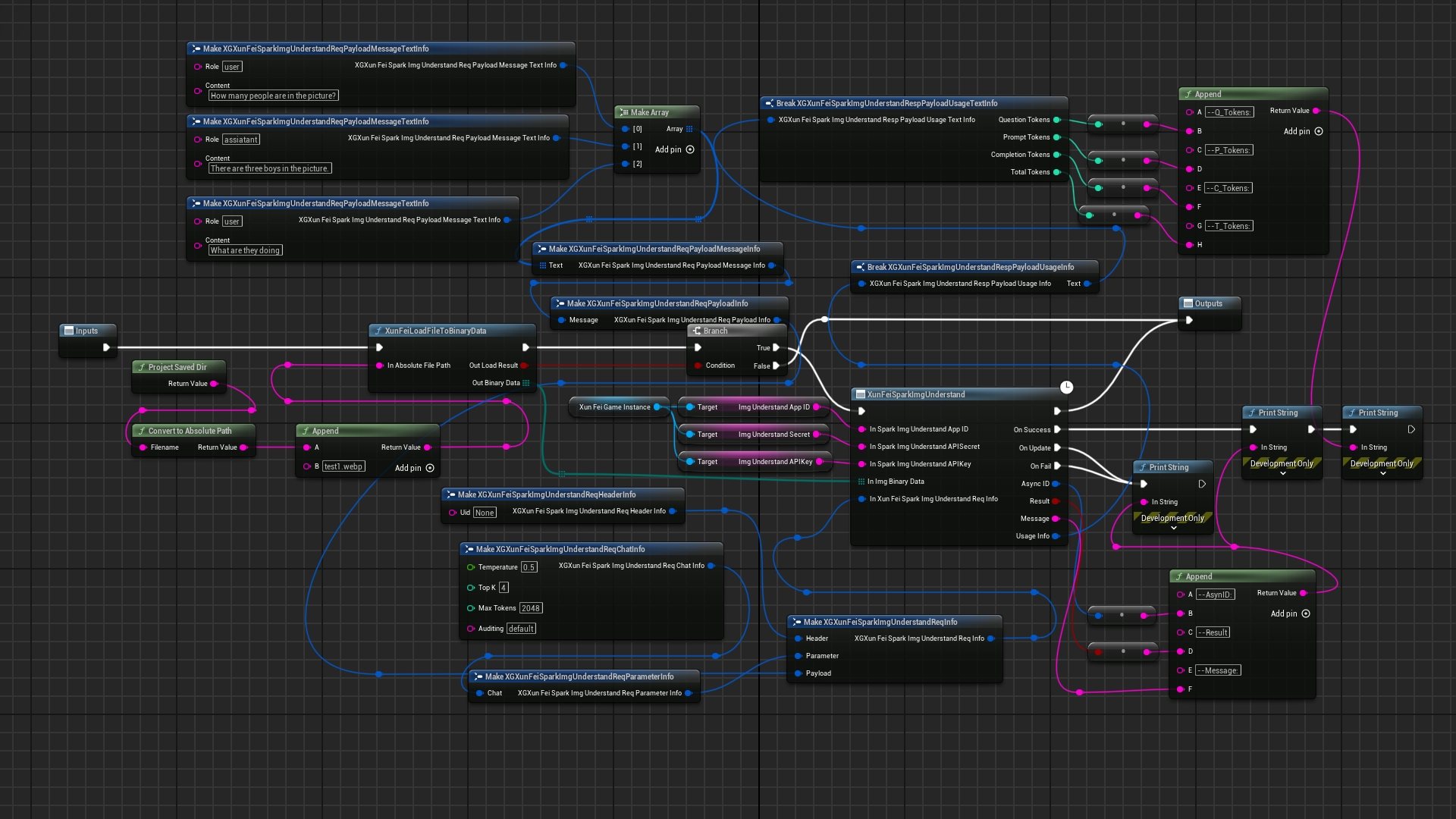
Task: Click the Auditing field showing default
Action: (521, 629)
